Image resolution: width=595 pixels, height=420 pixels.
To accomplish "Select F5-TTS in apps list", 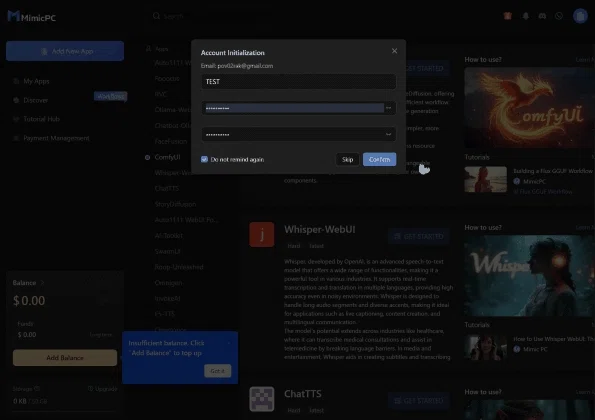I will point(164,314).
